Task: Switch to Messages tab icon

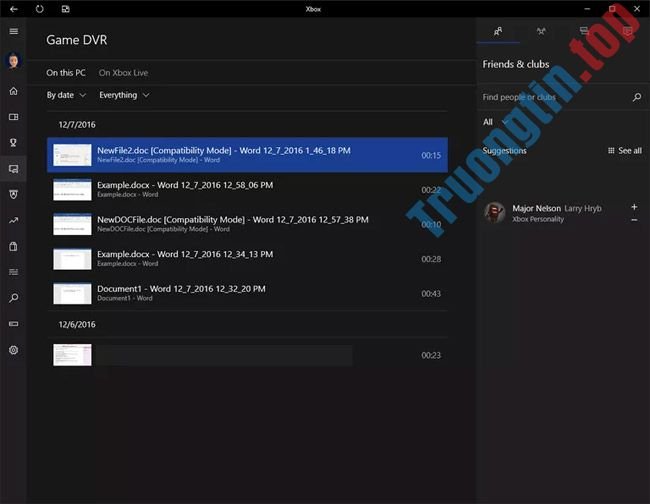Action: click(584, 31)
